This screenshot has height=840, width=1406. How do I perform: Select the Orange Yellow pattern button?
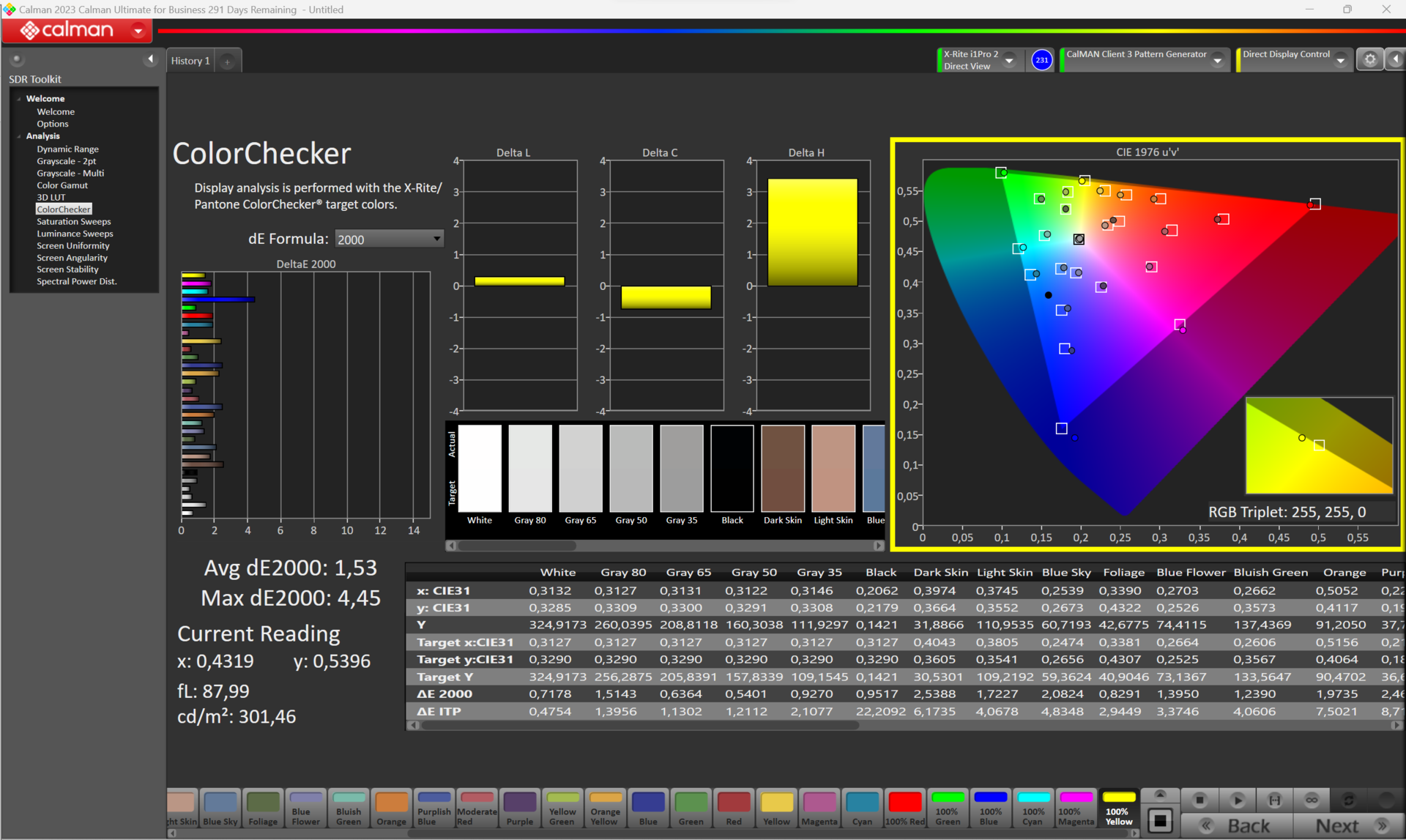point(606,809)
